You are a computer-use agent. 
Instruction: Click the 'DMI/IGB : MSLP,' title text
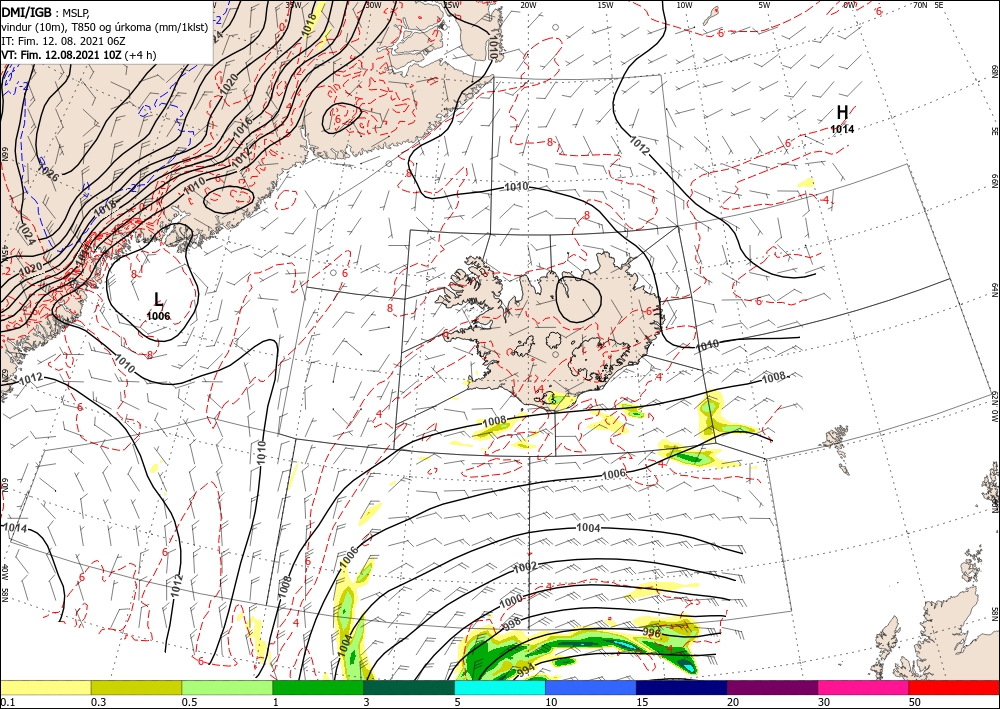click(x=44, y=12)
